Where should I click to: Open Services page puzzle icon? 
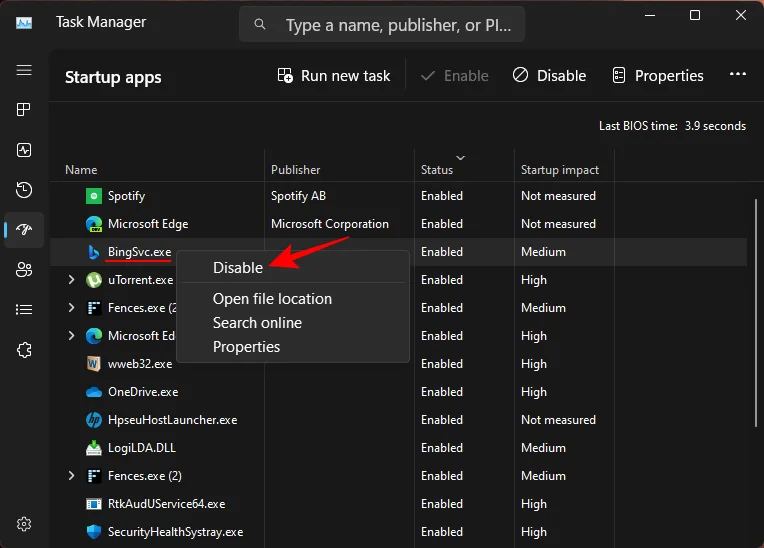tap(24, 350)
